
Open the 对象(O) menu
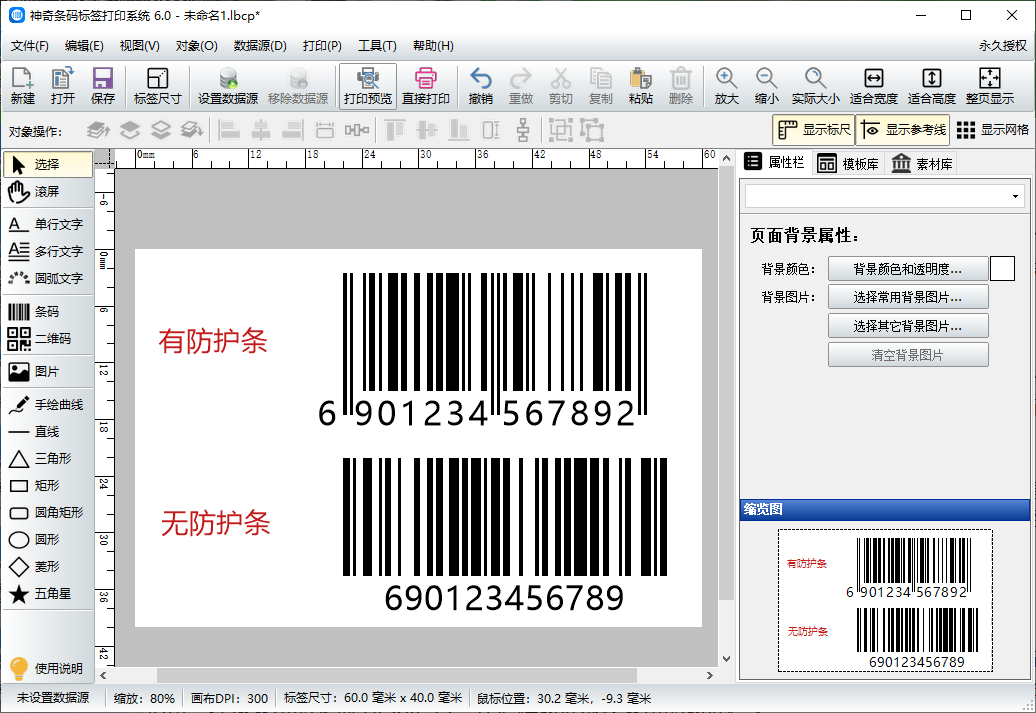[196, 46]
